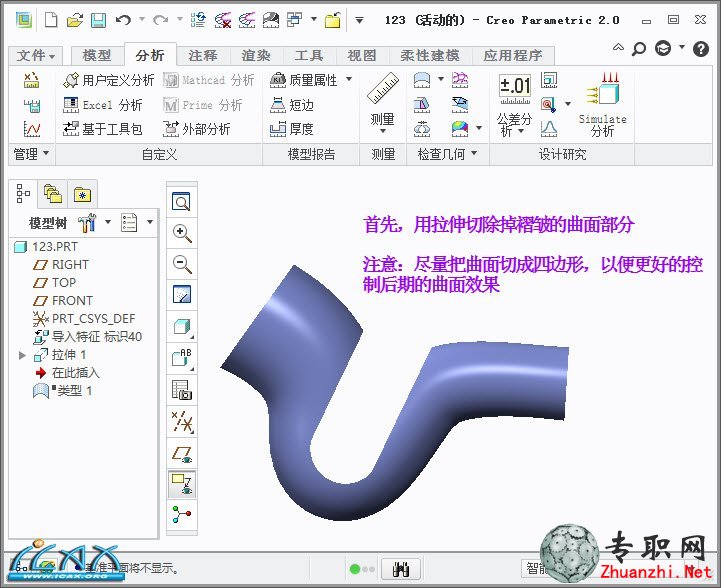Undo the last action
This screenshot has height=588, width=721.
click(123, 20)
